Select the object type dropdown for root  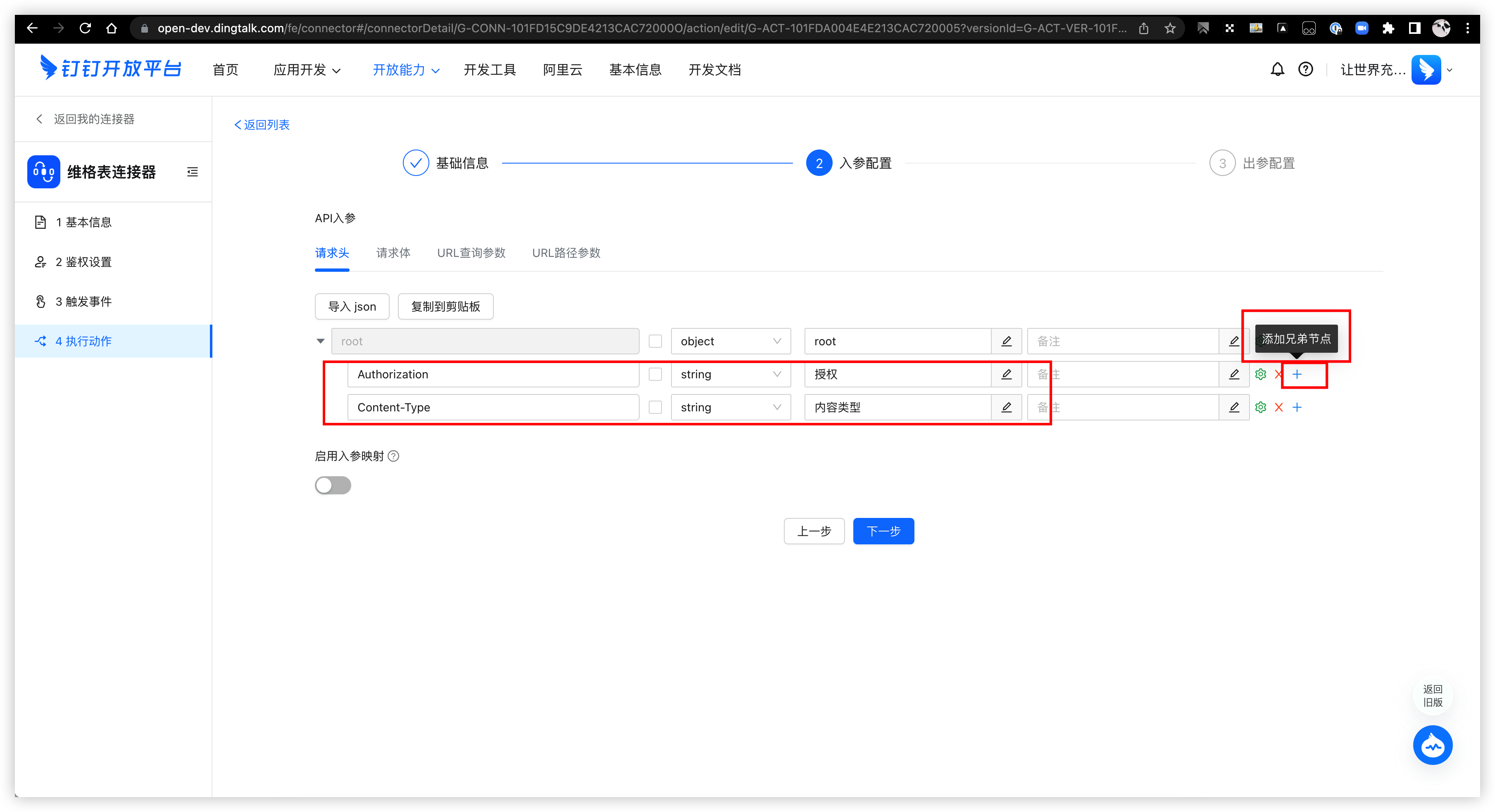(x=728, y=341)
